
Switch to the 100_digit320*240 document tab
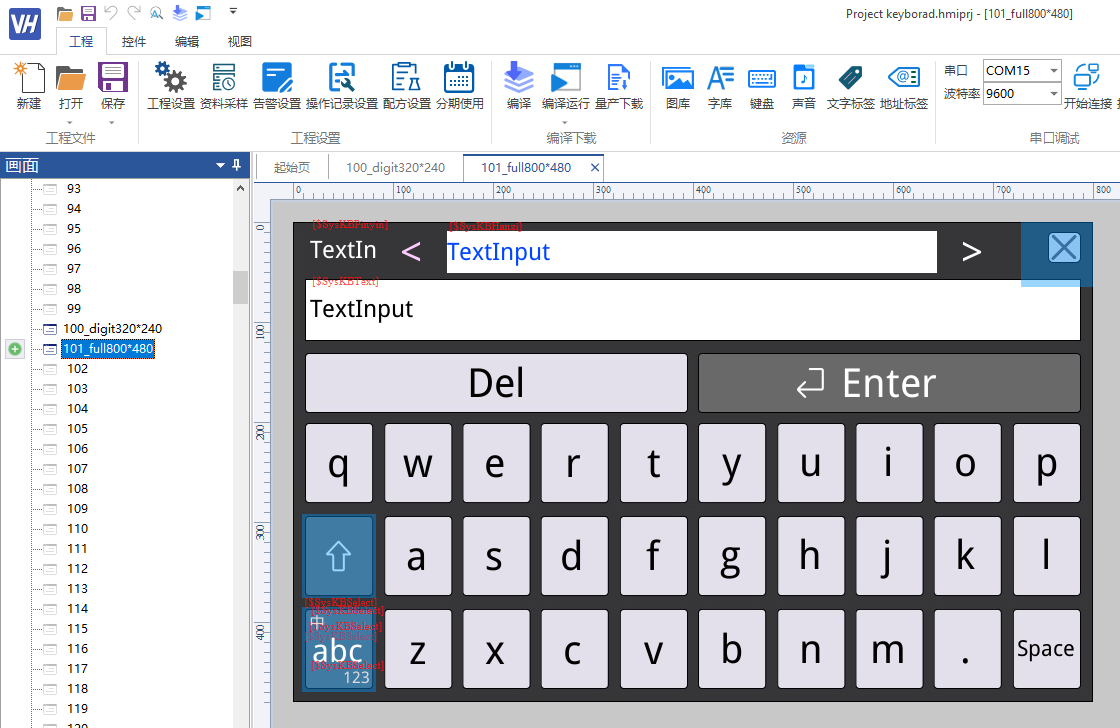coord(395,167)
